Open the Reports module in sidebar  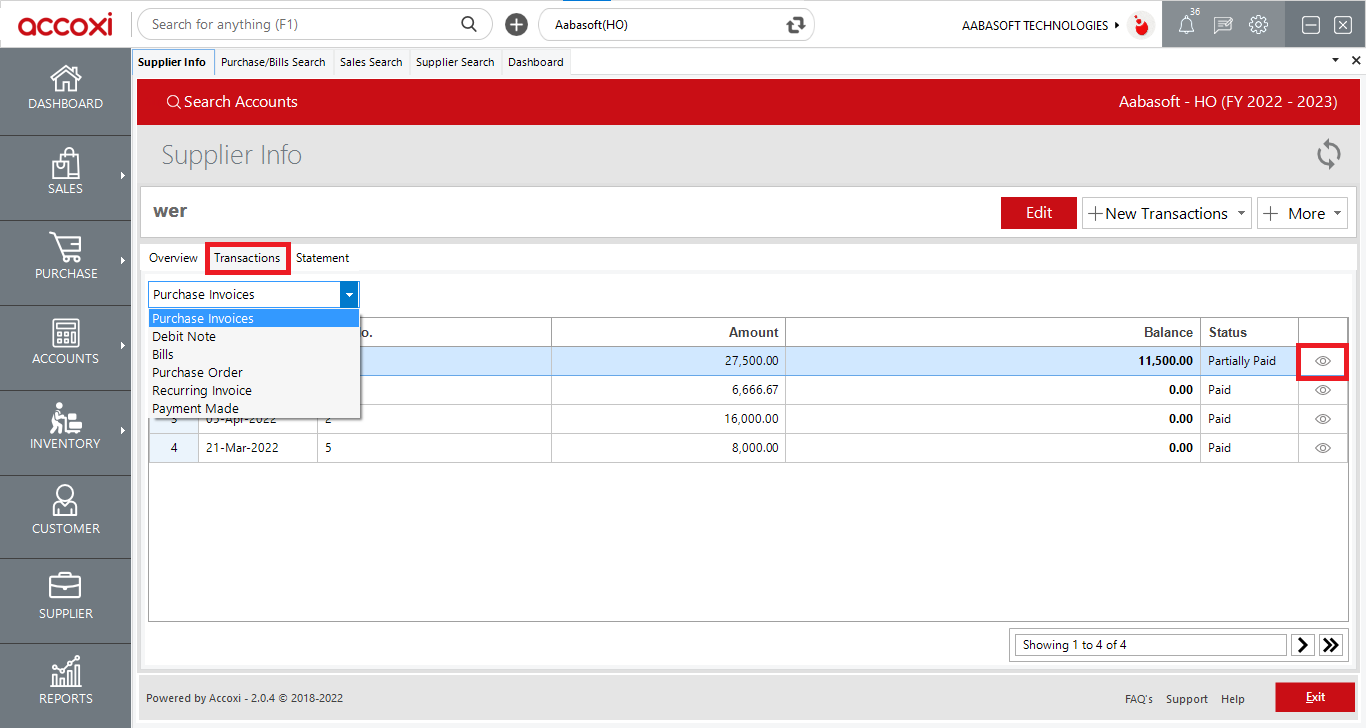tap(65, 683)
